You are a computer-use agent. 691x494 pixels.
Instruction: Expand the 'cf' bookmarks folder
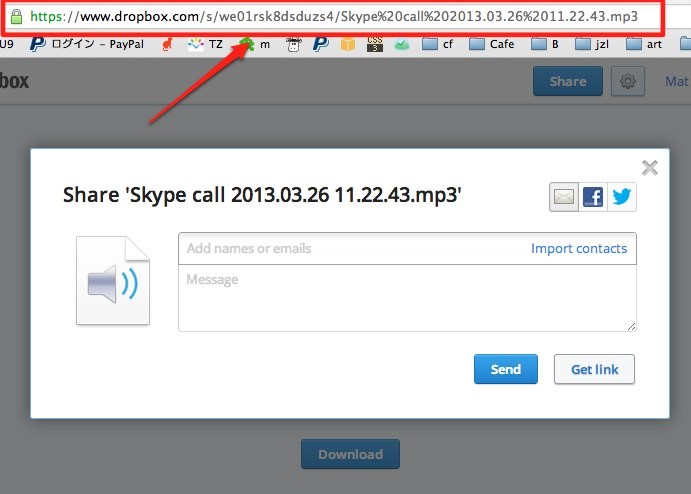437,44
